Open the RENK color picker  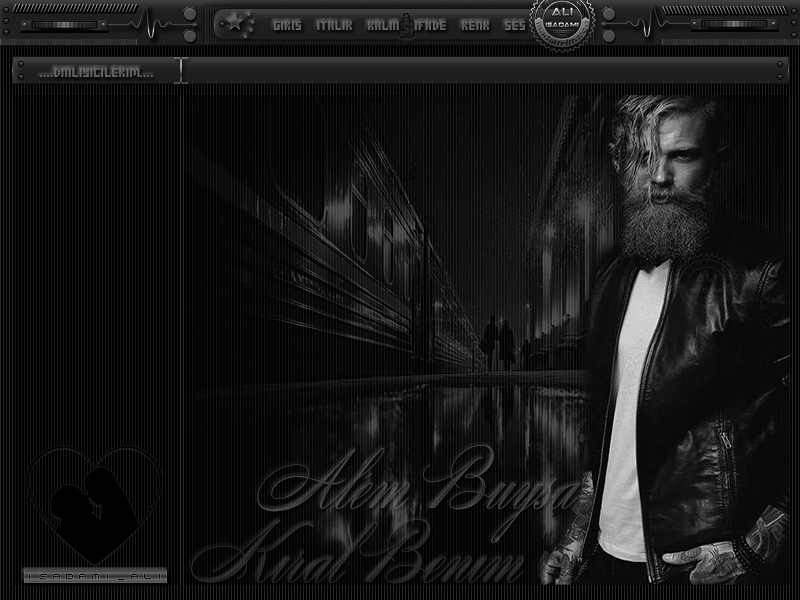point(475,26)
